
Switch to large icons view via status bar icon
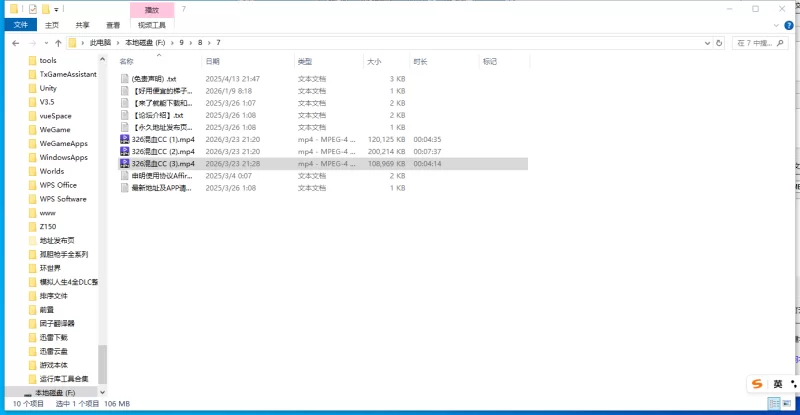[x=786, y=404]
